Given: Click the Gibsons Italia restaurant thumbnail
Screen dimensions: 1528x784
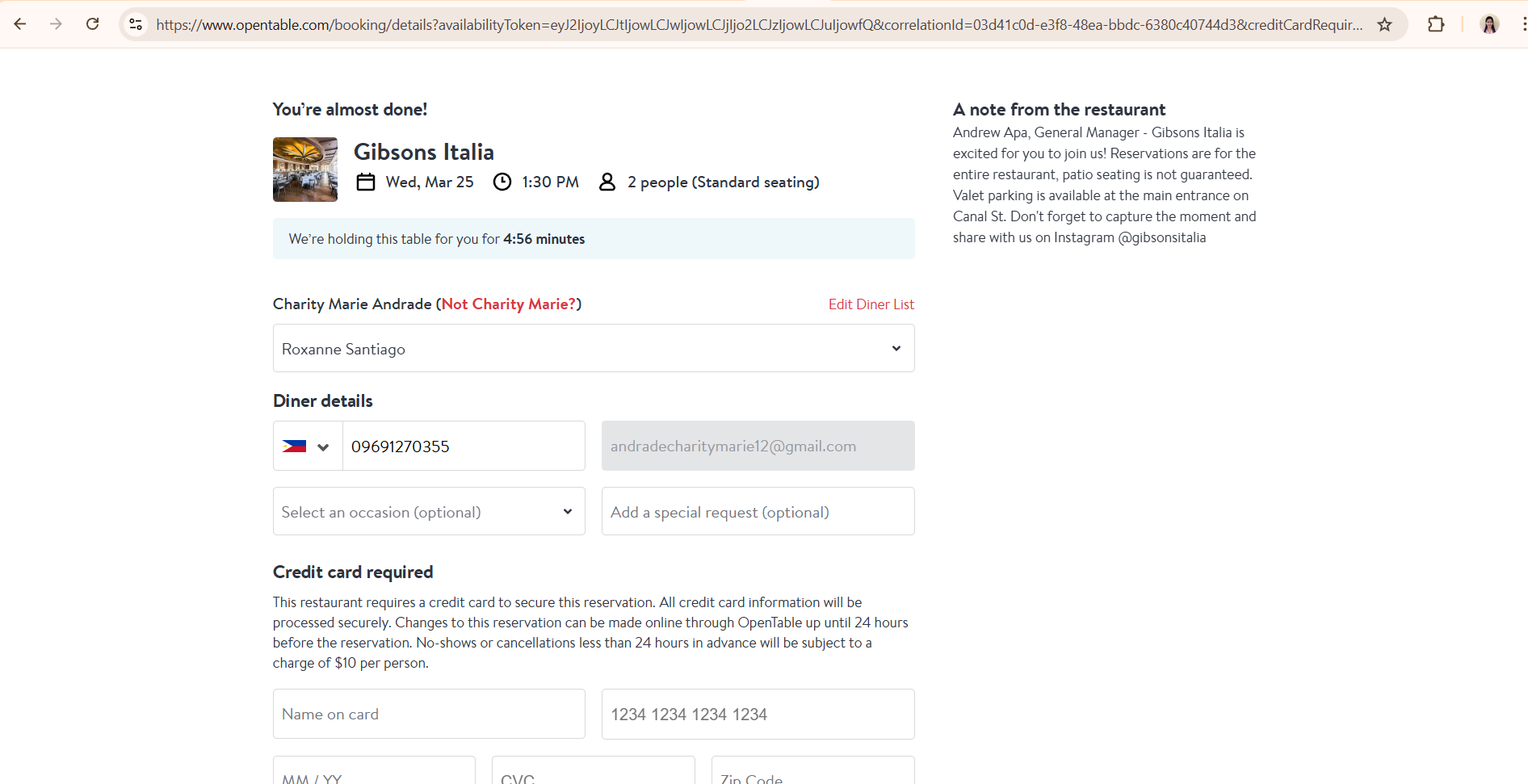Looking at the screenshot, I should tap(305, 170).
